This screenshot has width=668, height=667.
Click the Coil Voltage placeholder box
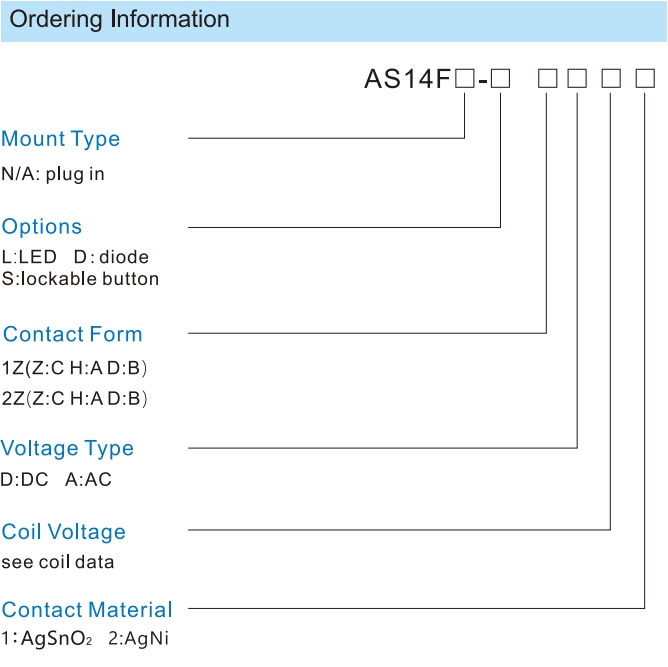click(x=611, y=79)
